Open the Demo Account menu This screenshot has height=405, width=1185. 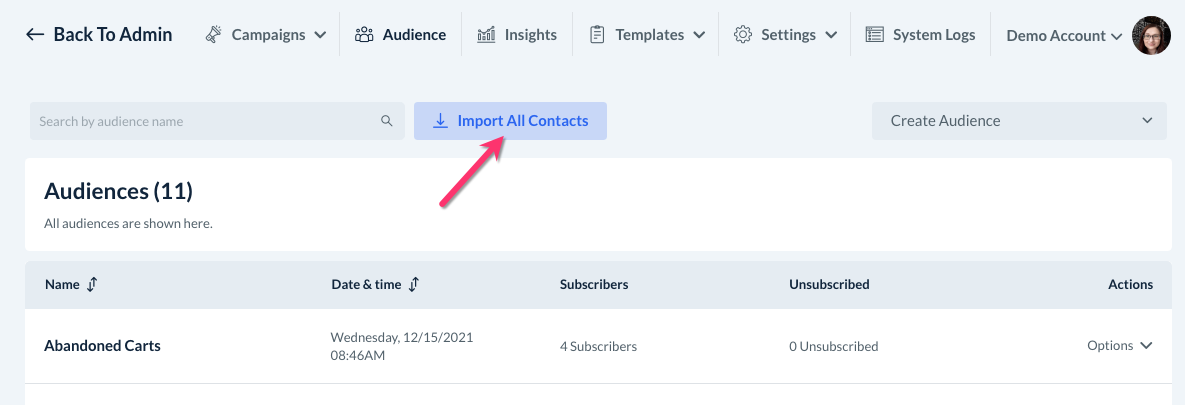pos(1063,36)
